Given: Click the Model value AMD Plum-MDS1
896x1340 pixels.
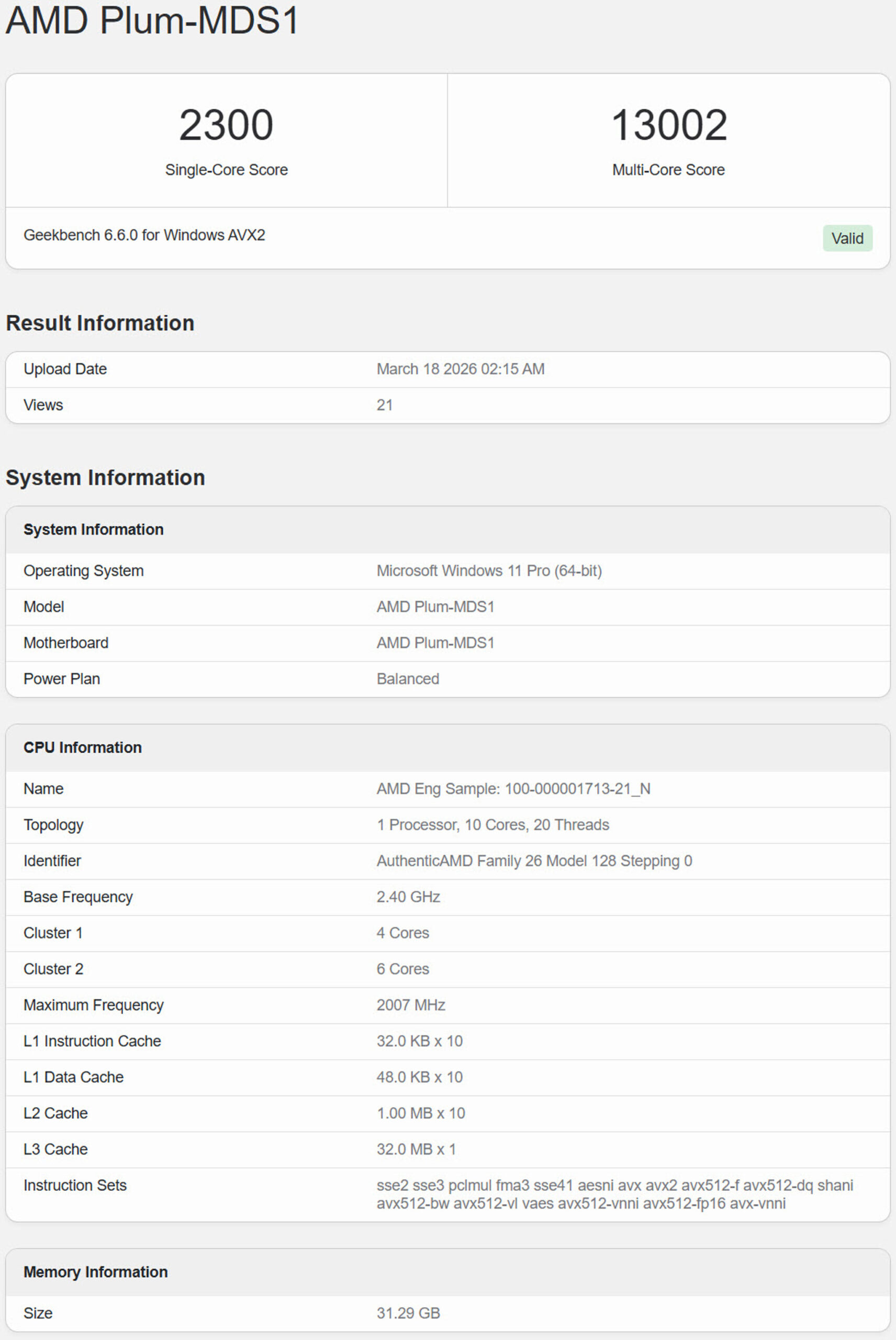Looking at the screenshot, I should click(x=436, y=606).
